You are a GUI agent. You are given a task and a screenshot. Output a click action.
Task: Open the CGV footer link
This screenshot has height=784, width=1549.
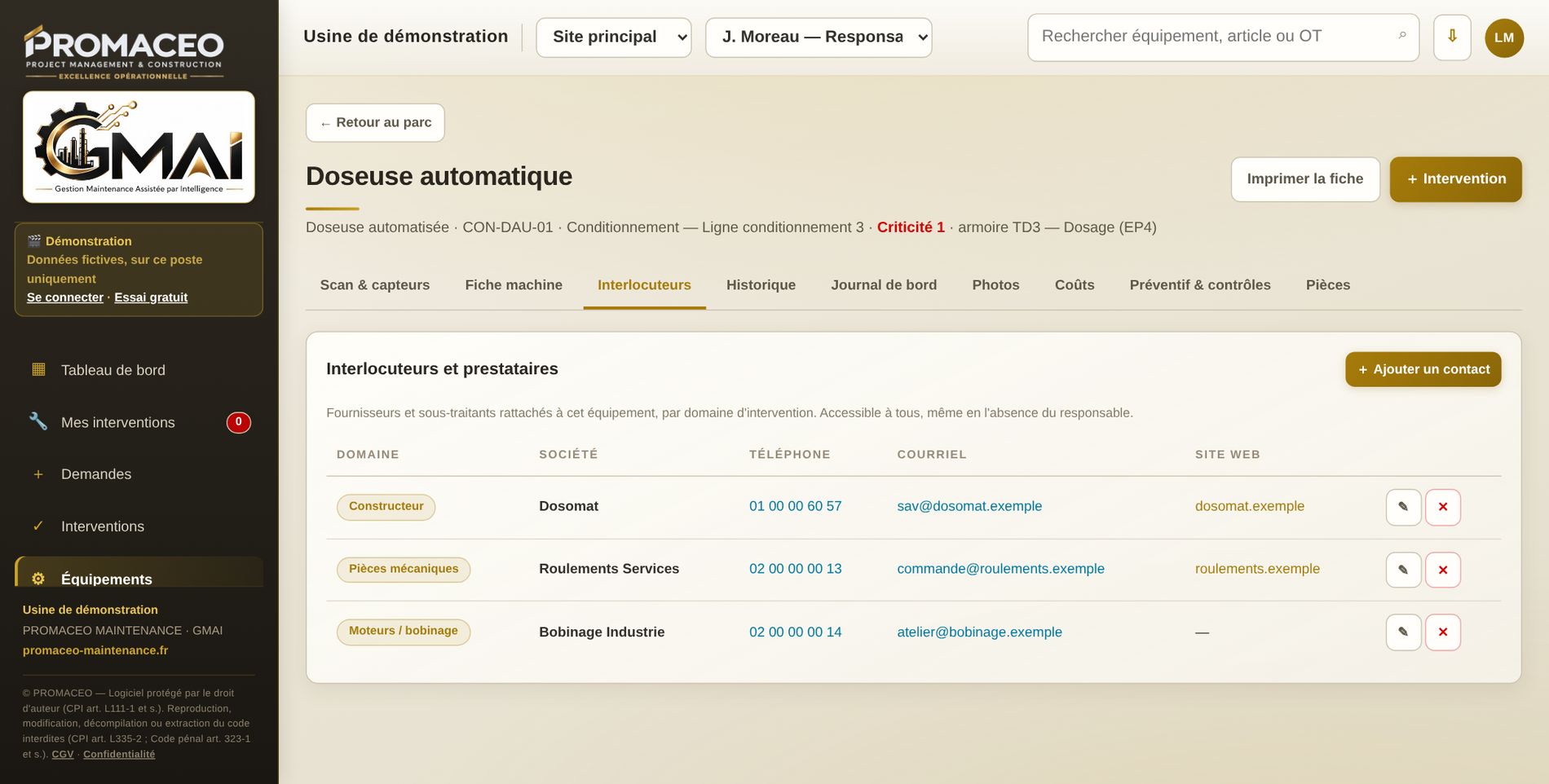coord(63,755)
